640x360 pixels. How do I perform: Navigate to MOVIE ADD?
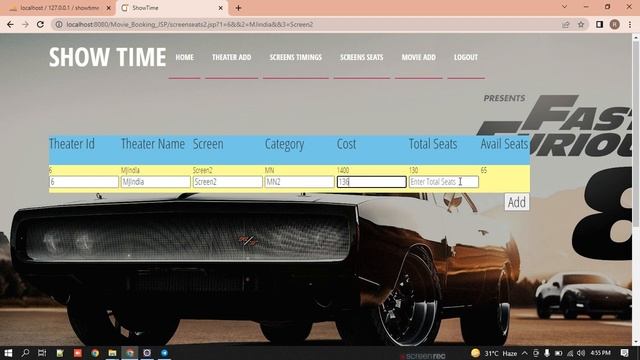click(418, 57)
